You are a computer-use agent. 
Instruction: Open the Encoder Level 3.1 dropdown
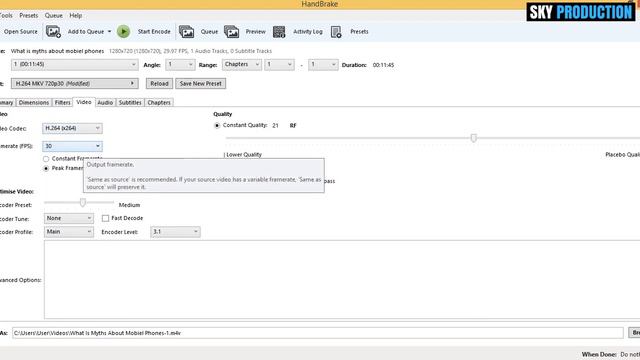point(175,232)
